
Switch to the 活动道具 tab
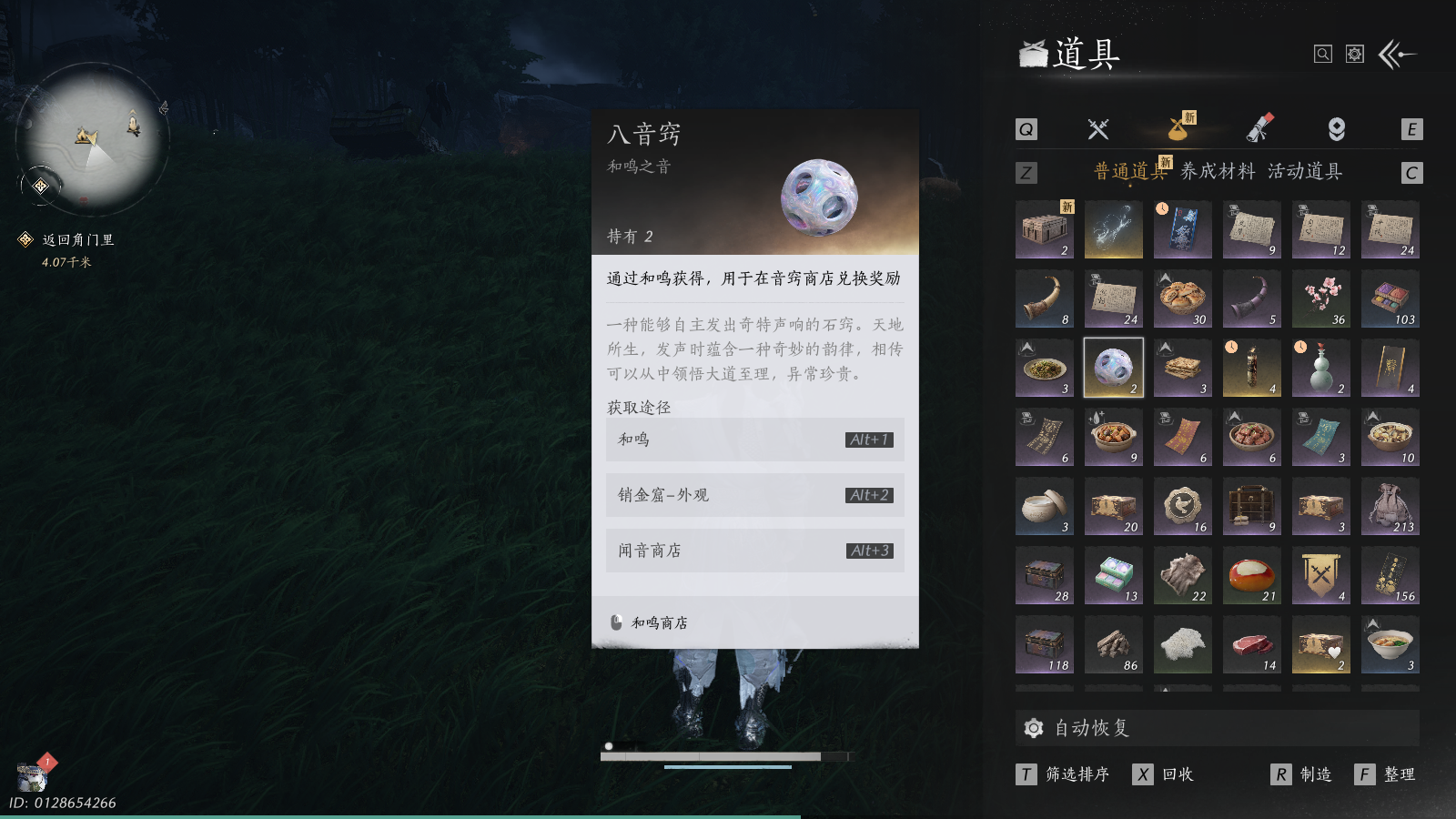tap(1305, 171)
